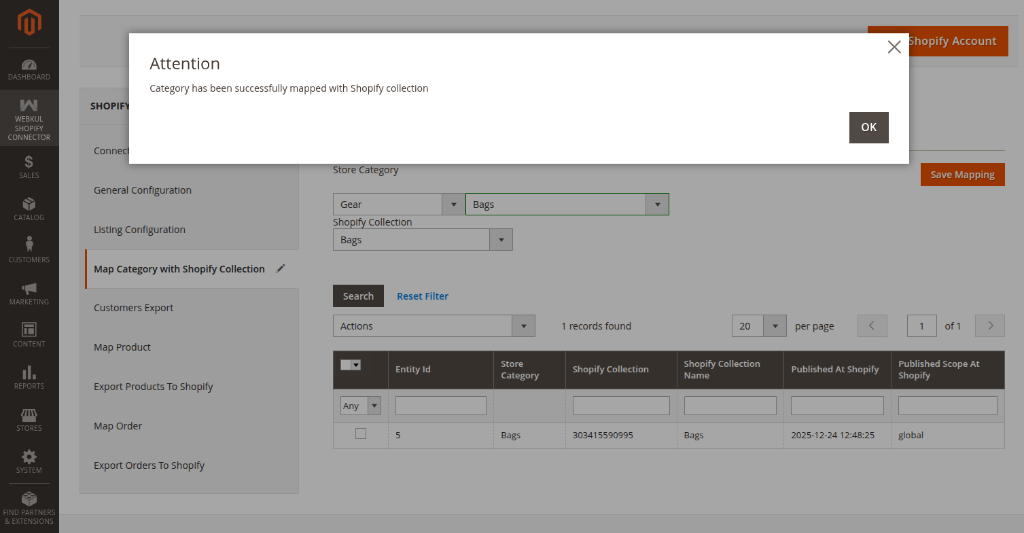Expand the header mass-select dropdown arrow
1024x533 pixels.
point(357,365)
